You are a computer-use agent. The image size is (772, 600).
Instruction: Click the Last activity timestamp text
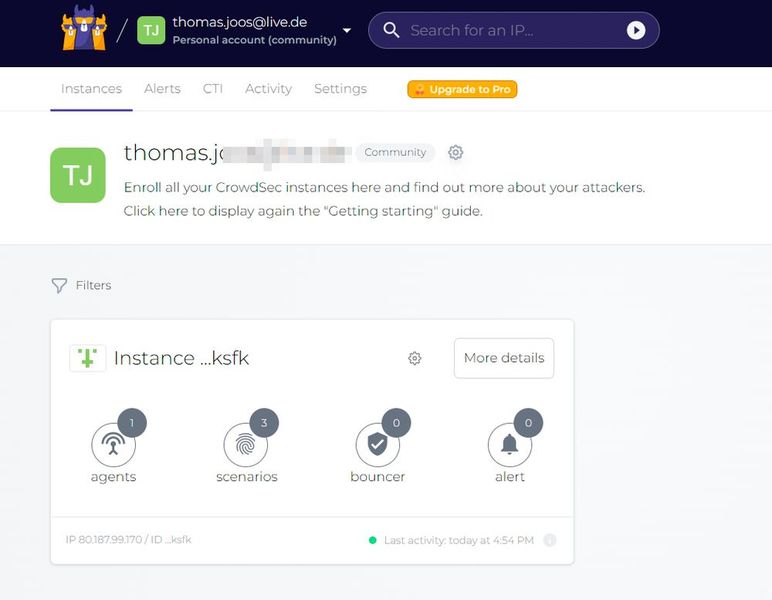[459, 540]
